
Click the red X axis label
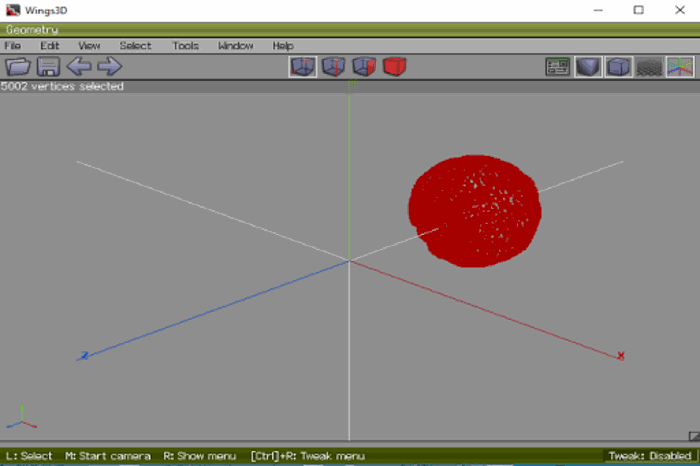(621, 356)
